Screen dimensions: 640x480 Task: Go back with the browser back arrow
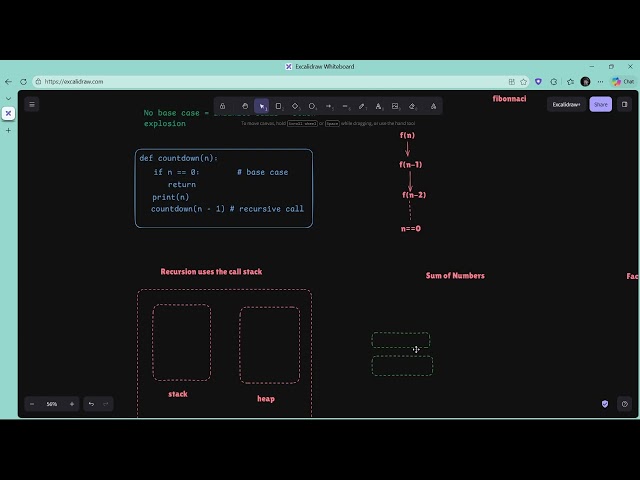[x=8, y=82]
